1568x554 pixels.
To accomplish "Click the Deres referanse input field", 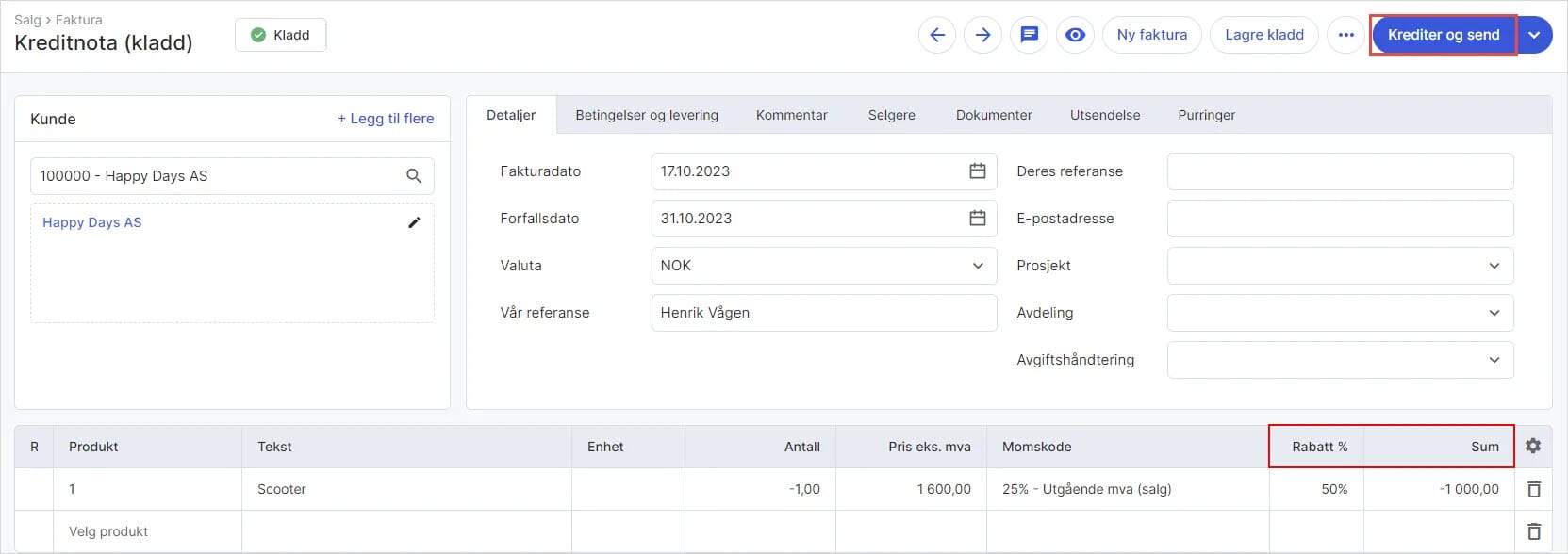I will pyautogui.click(x=1340, y=171).
